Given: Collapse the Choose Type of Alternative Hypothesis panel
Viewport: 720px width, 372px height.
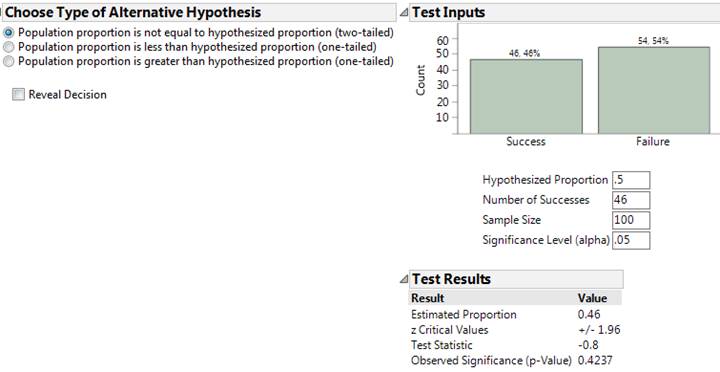Looking at the screenshot, I should coord(1,12).
